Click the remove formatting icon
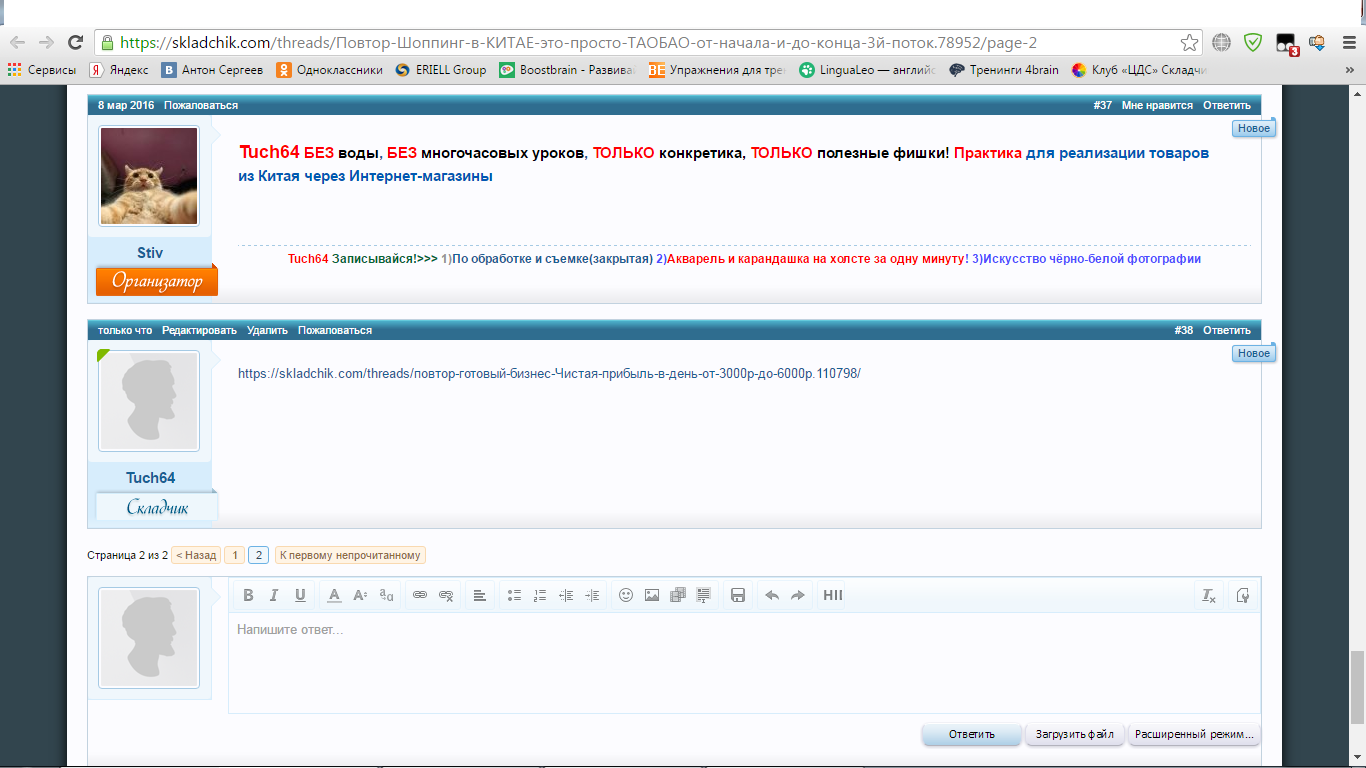This screenshot has width=1366, height=768. [1209, 595]
